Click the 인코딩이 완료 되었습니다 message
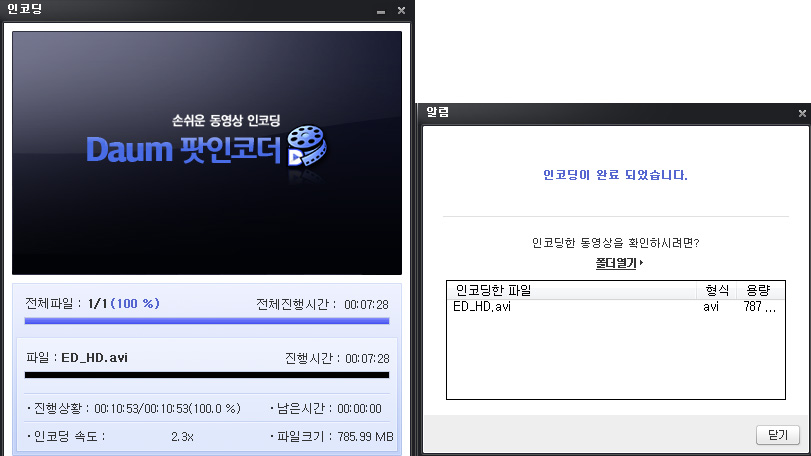Image resolution: width=811 pixels, height=456 pixels. click(x=615, y=175)
